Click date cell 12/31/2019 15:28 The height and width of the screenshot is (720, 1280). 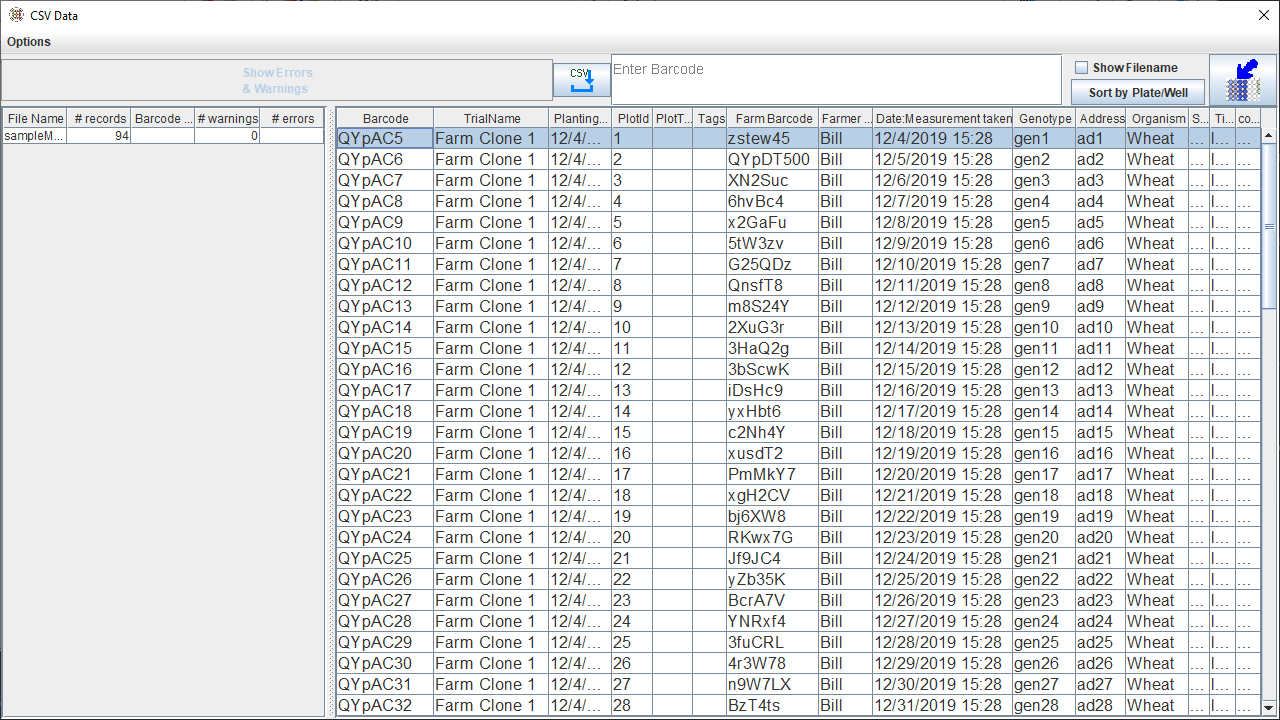(x=943, y=705)
